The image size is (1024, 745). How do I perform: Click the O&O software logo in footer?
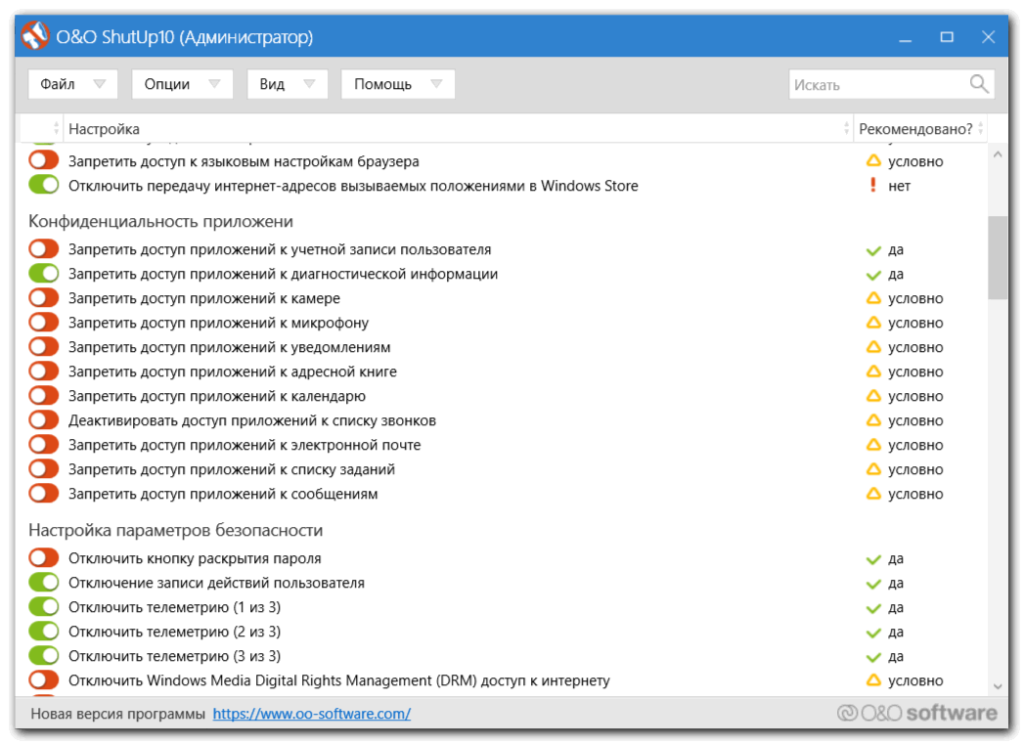[917, 713]
